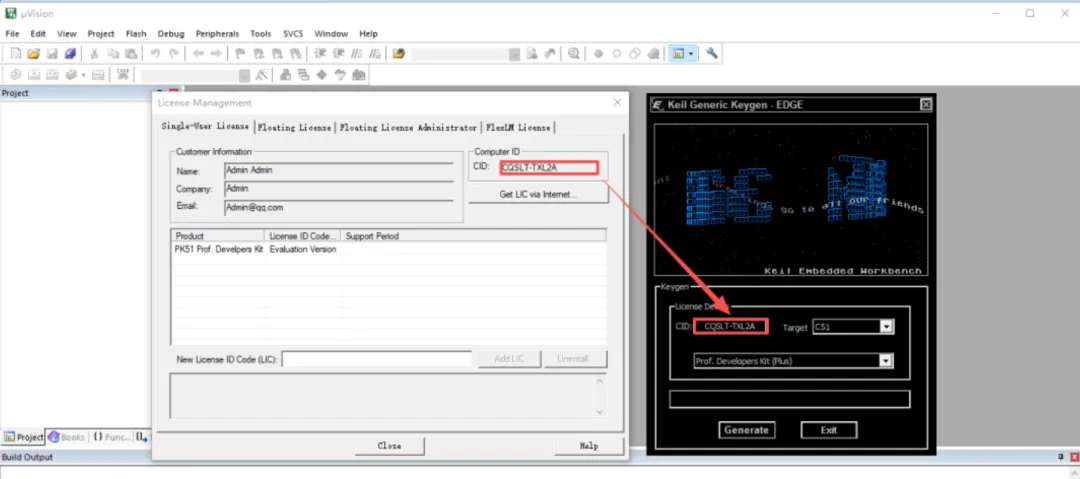Click the Undo arrow icon
This screenshot has height=479, width=1080.
coord(155,54)
